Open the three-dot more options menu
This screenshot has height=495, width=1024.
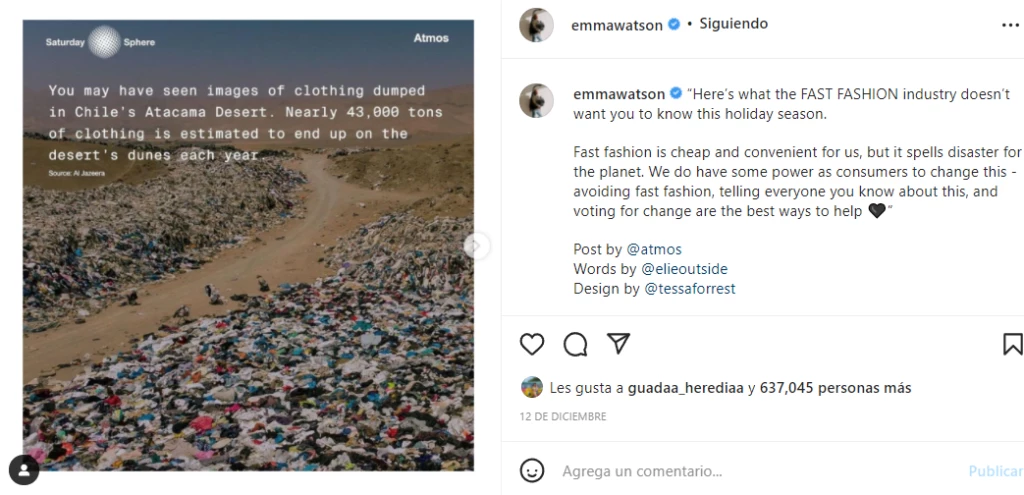point(1009,24)
